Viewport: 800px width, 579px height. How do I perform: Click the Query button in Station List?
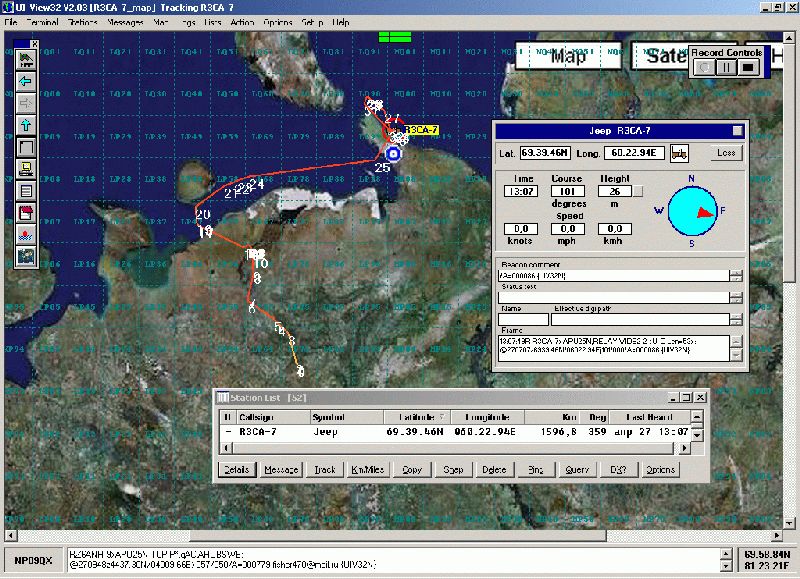tap(577, 469)
